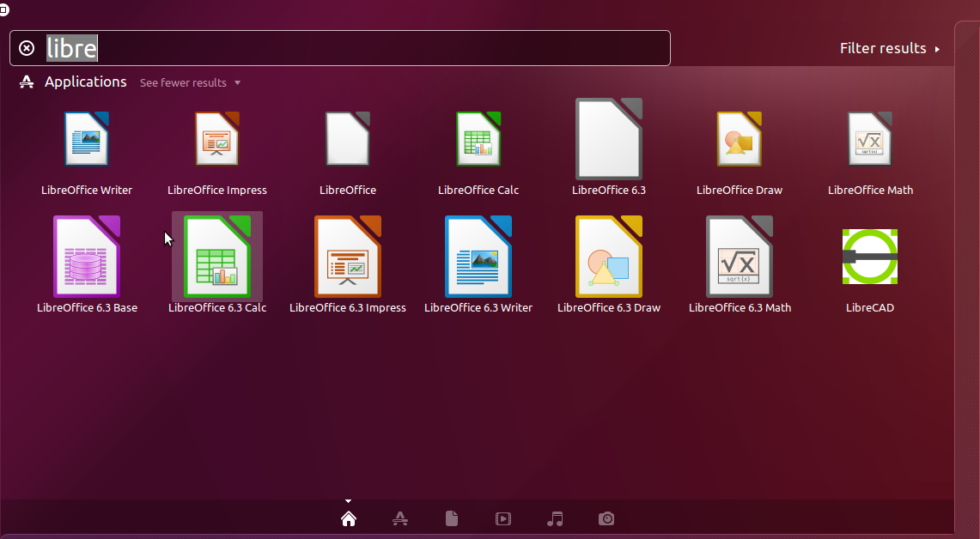Open the LibreOffice Start Center icon
Image resolution: width=980 pixels, height=539 pixels.
(348, 139)
